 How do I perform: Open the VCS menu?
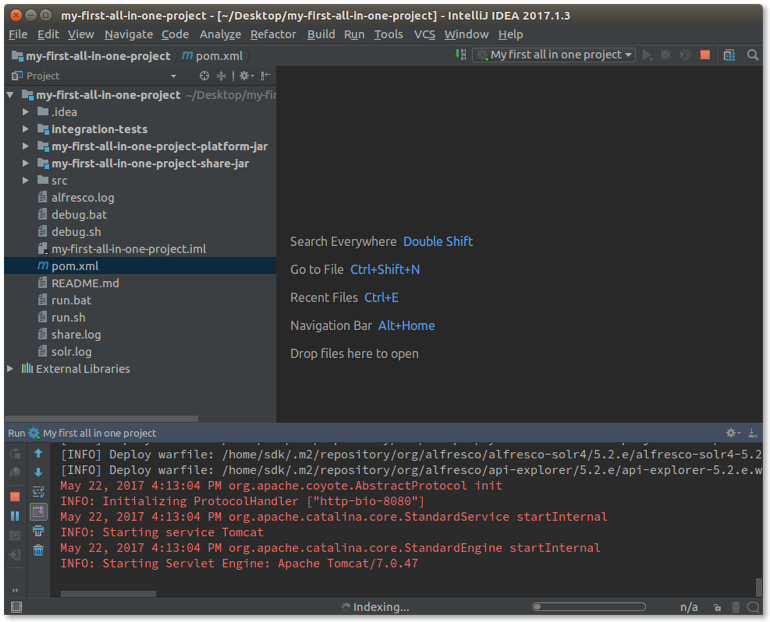pyautogui.click(x=425, y=34)
